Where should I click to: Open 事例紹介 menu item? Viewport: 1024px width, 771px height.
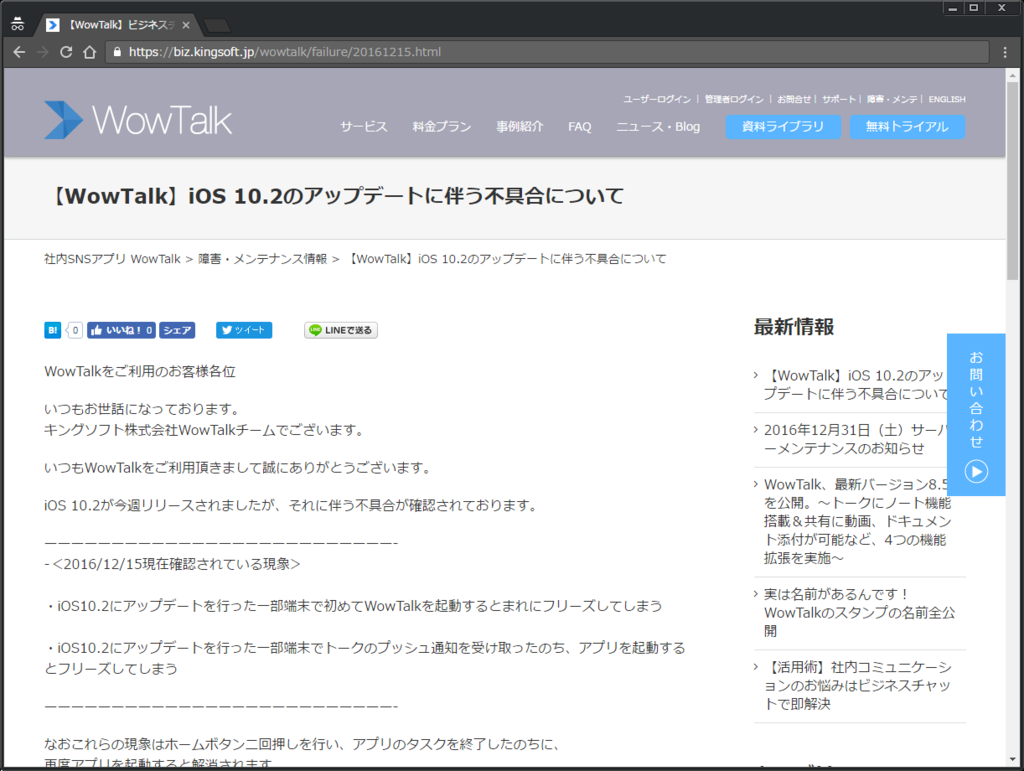[x=519, y=127]
